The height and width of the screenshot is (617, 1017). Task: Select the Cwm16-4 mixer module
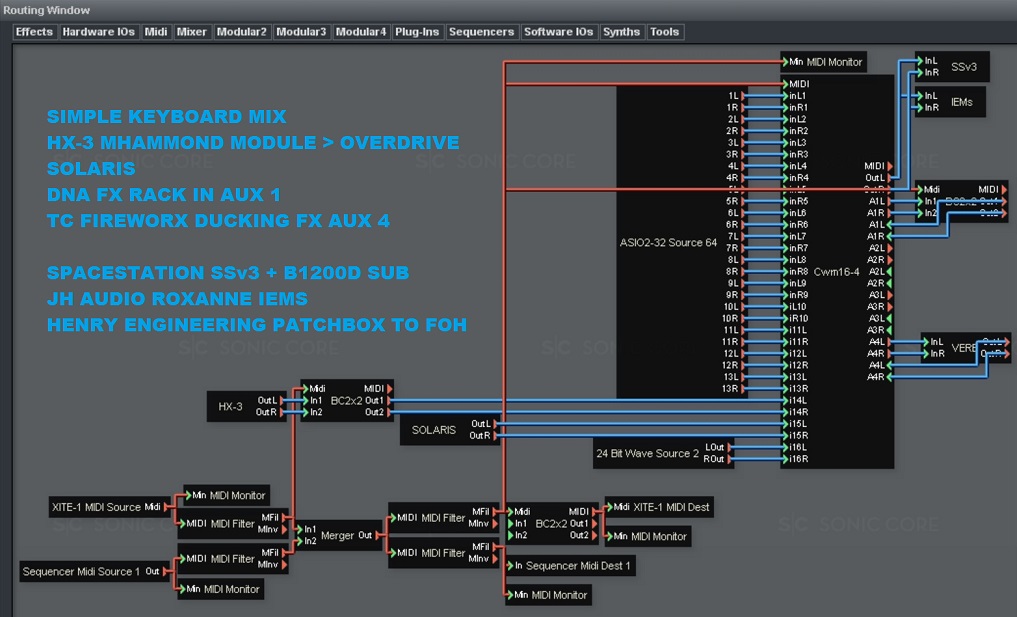point(837,272)
